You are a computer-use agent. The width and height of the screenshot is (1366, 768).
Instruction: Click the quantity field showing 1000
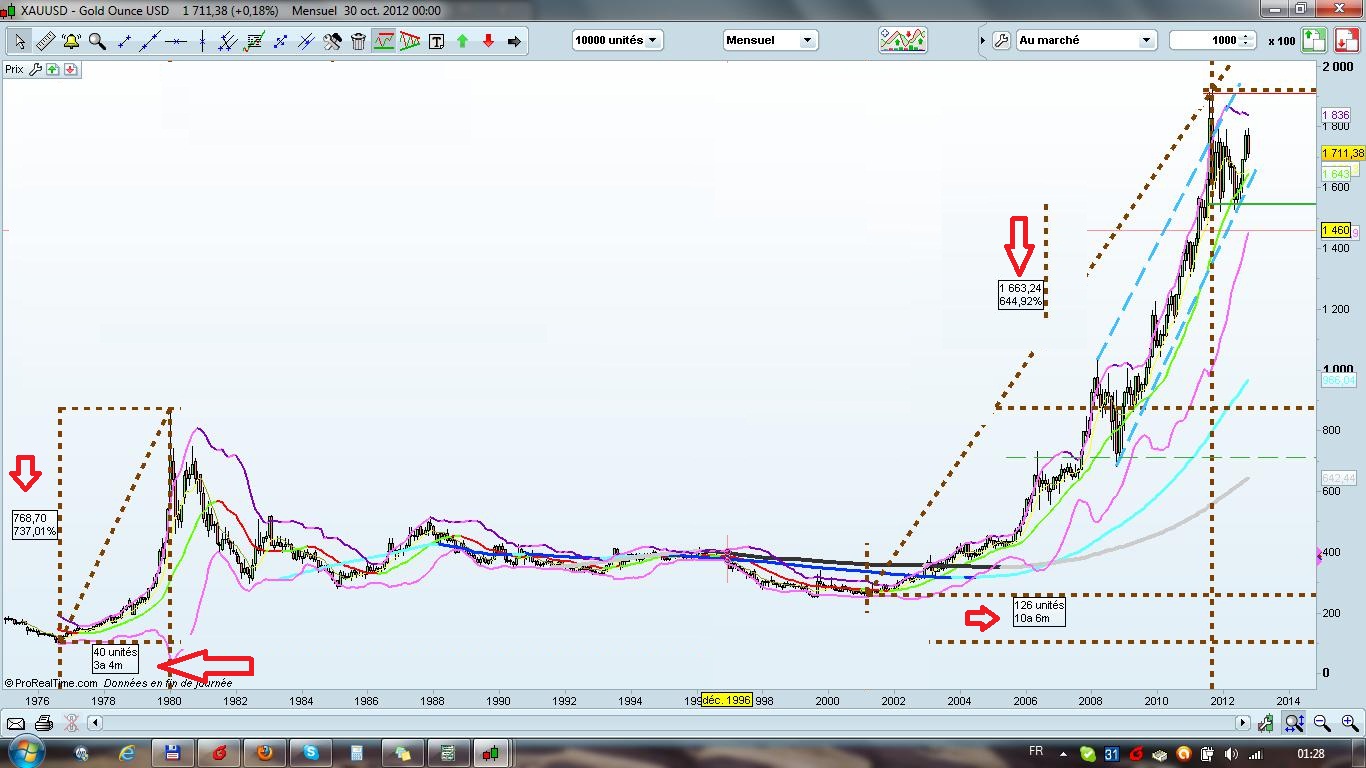point(1205,40)
